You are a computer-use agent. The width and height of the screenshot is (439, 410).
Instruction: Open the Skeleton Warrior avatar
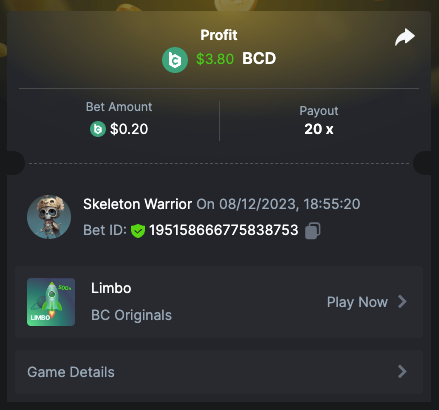point(49,217)
